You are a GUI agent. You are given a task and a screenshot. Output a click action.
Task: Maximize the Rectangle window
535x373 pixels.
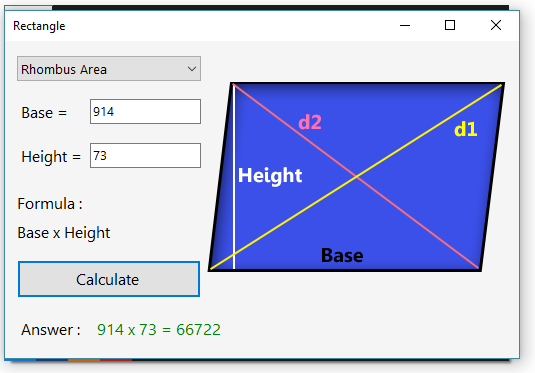(x=450, y=25)
